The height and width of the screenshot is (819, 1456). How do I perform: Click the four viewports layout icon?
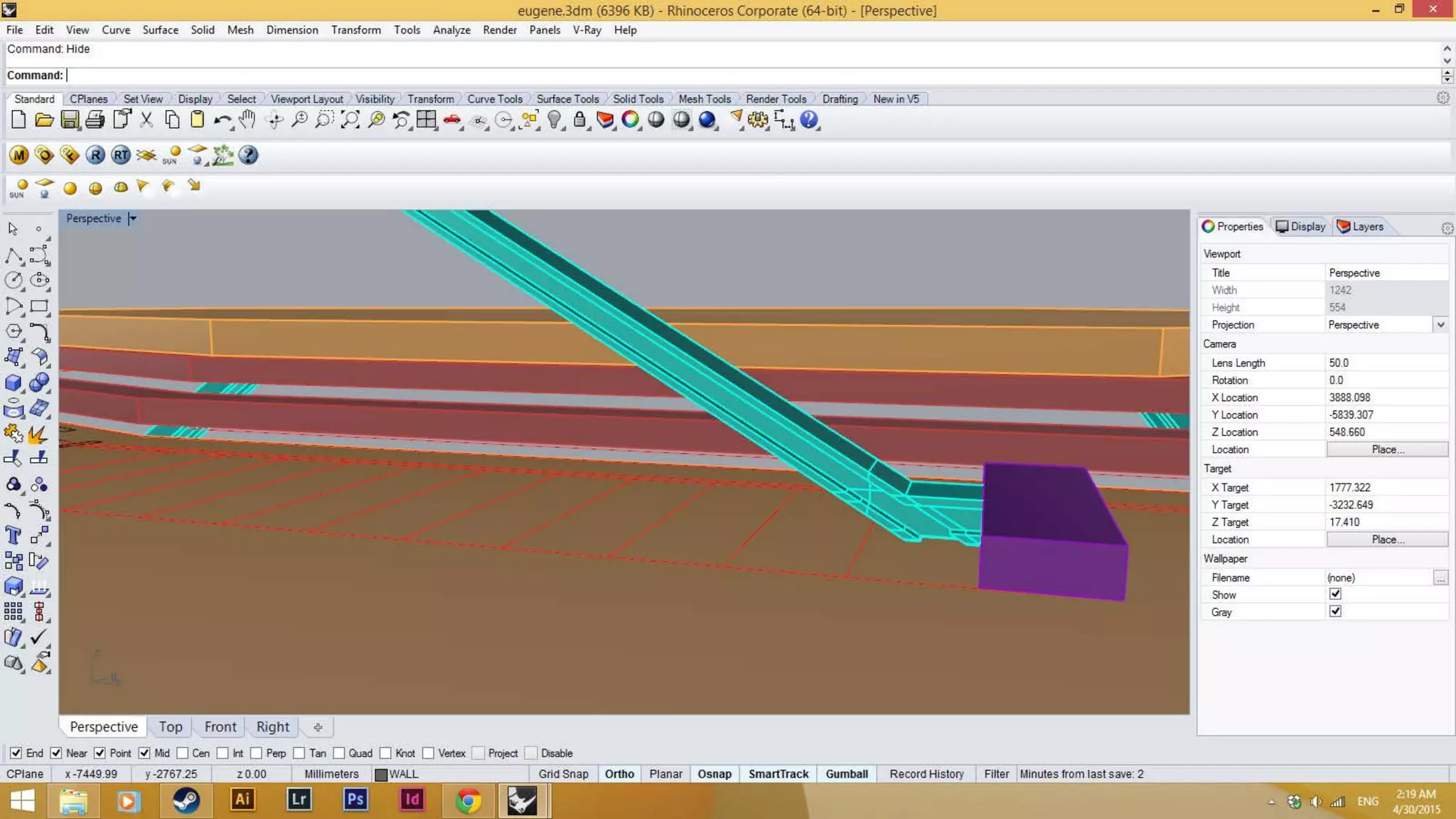click(427, 120)
